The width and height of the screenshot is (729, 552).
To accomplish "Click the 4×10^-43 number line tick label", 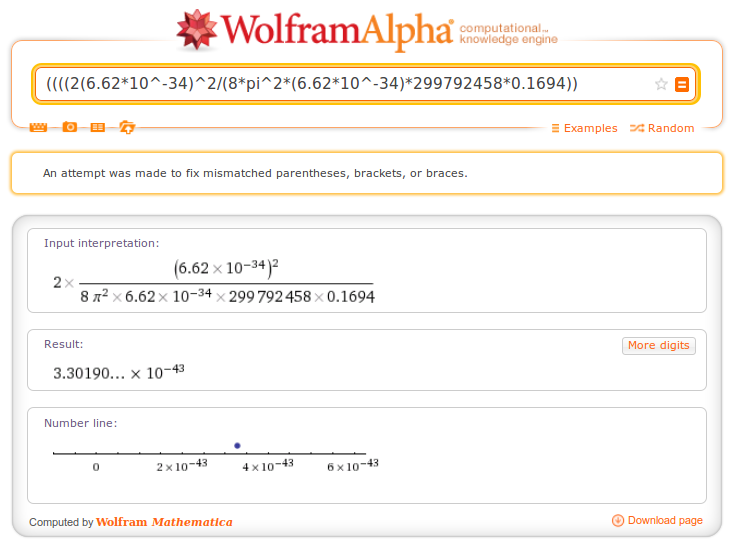I will [268, 465].
